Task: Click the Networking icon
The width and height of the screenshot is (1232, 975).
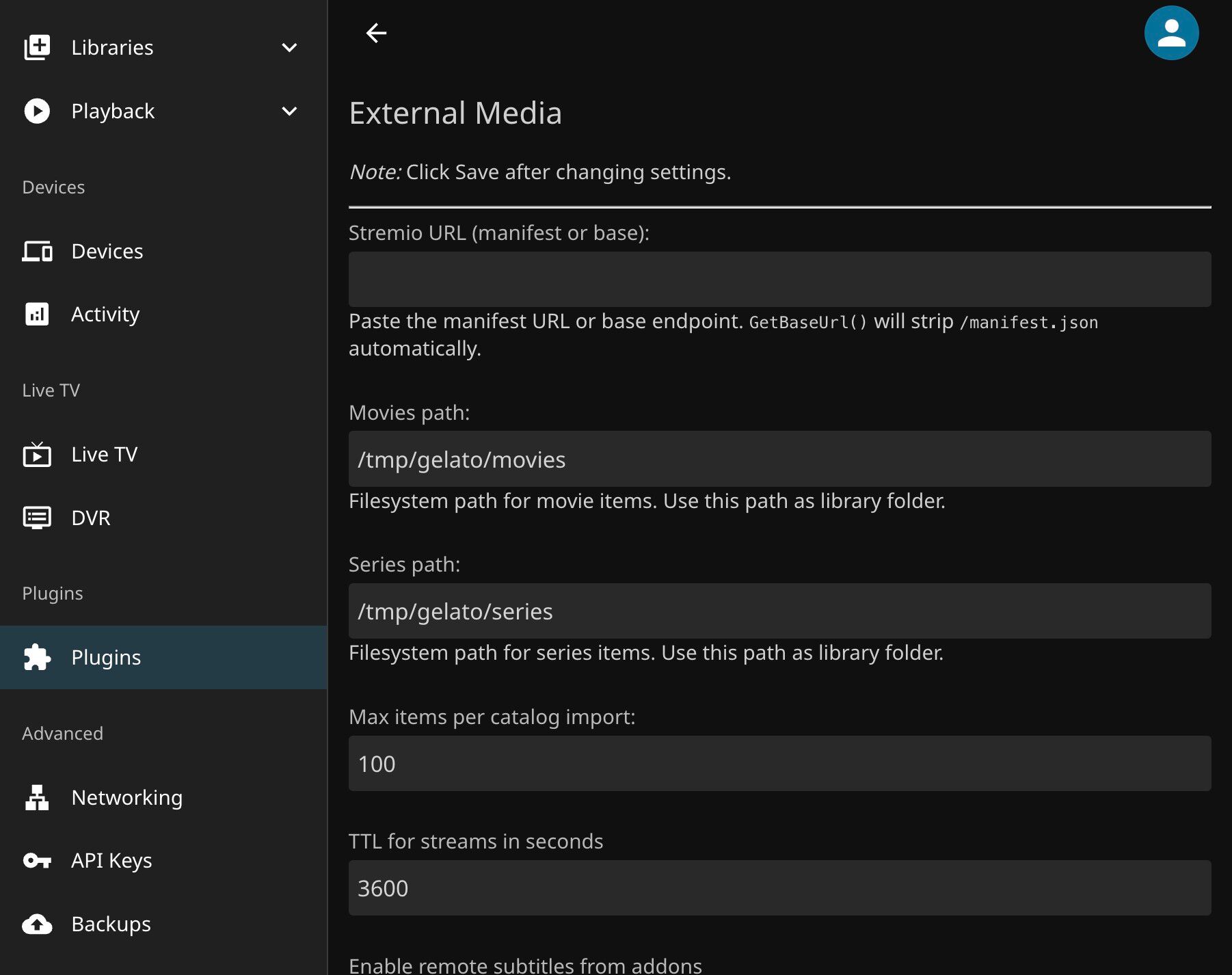Action: click(37, 797)
